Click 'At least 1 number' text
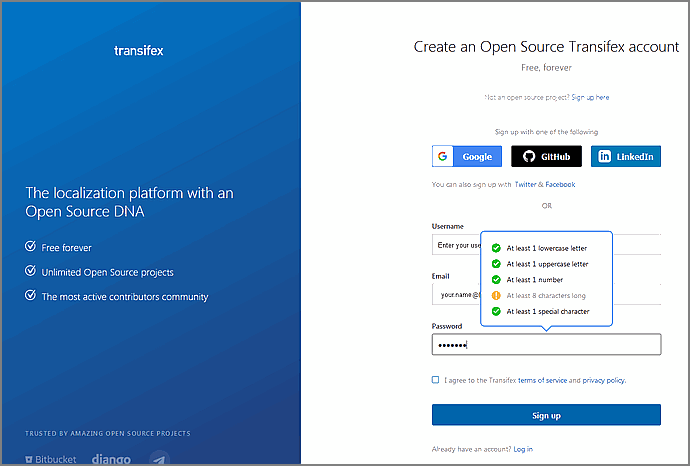The image size is (690, 466). [535, 280]
